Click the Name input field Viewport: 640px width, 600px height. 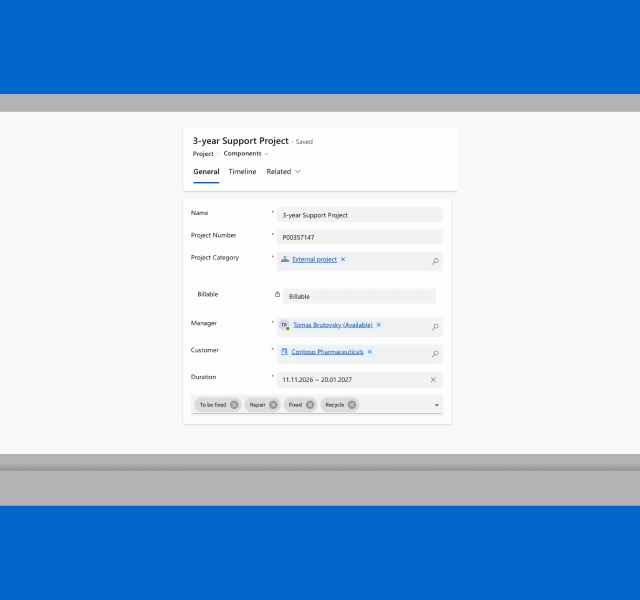tap(360, 215)
